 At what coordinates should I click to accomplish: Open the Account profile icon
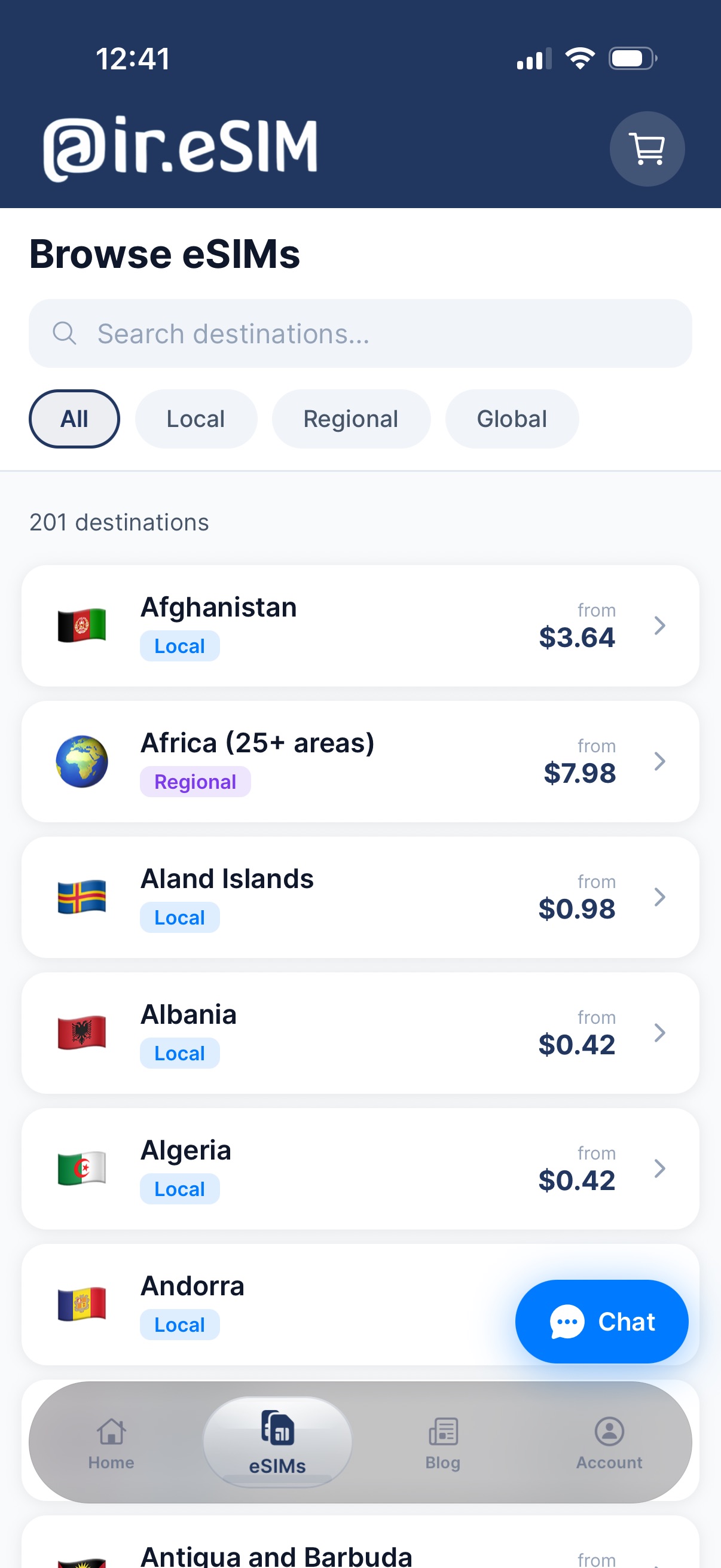tap(609, 1430)
